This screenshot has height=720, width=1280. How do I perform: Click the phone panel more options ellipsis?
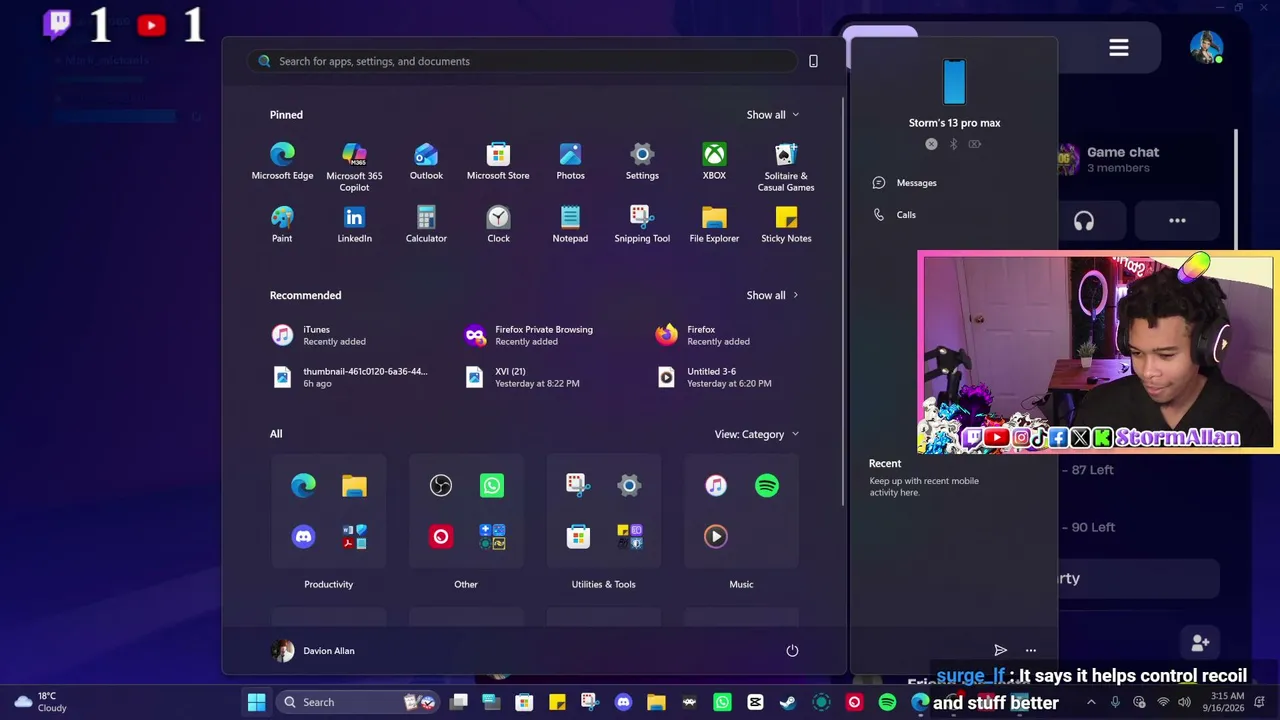(x=1031, y=651)
